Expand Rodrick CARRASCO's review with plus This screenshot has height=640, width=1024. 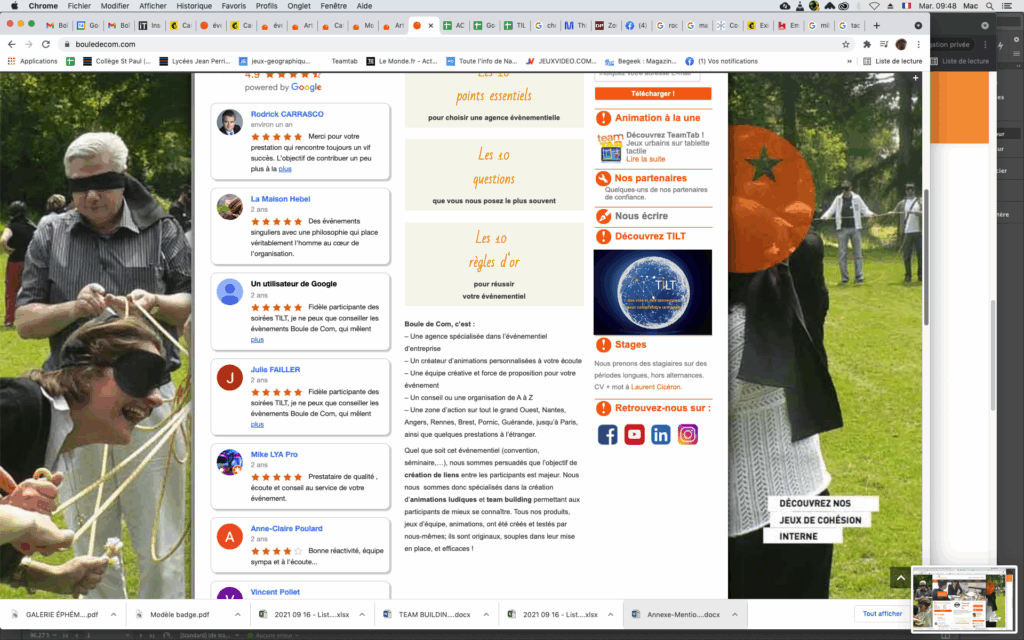click(285, 169)
